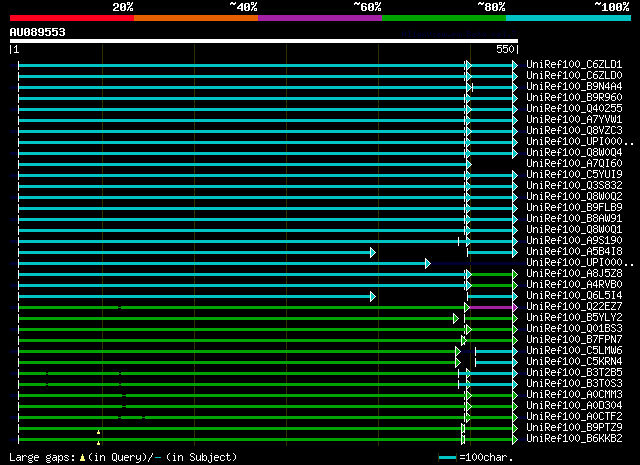Select hit UniRef100_A7QI60
This screenshot has width=640, height=465.
click(x=574, y=164)
